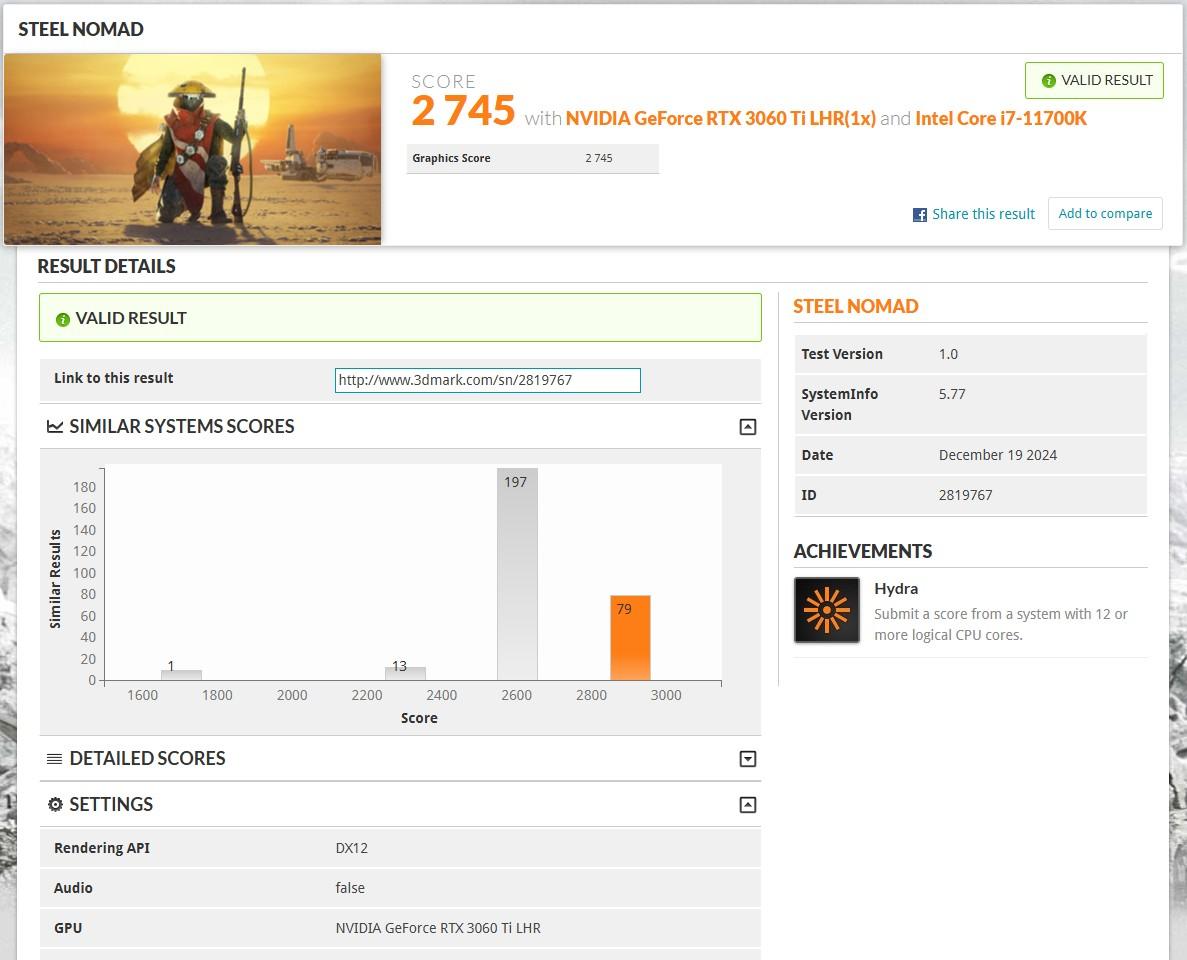This screenshot has height=960, width=1187.
Task: Click the Link to this result label
Action: [x=114, y=378]
